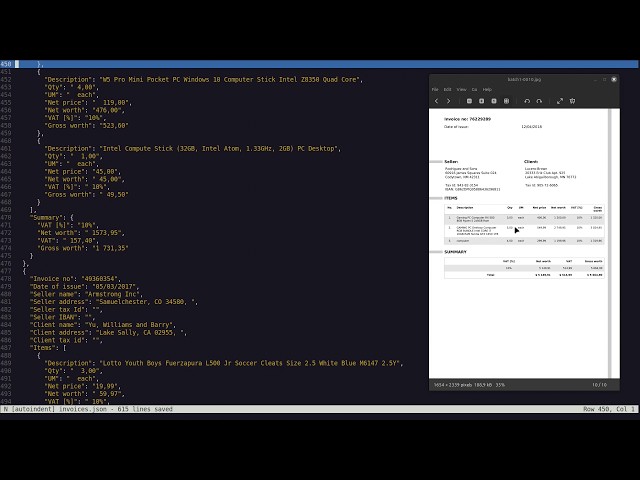The width and height of the screenshot is (640, 480).
Task: Start slideshow using the presentation icon
Action: click(x=572, y=101)
